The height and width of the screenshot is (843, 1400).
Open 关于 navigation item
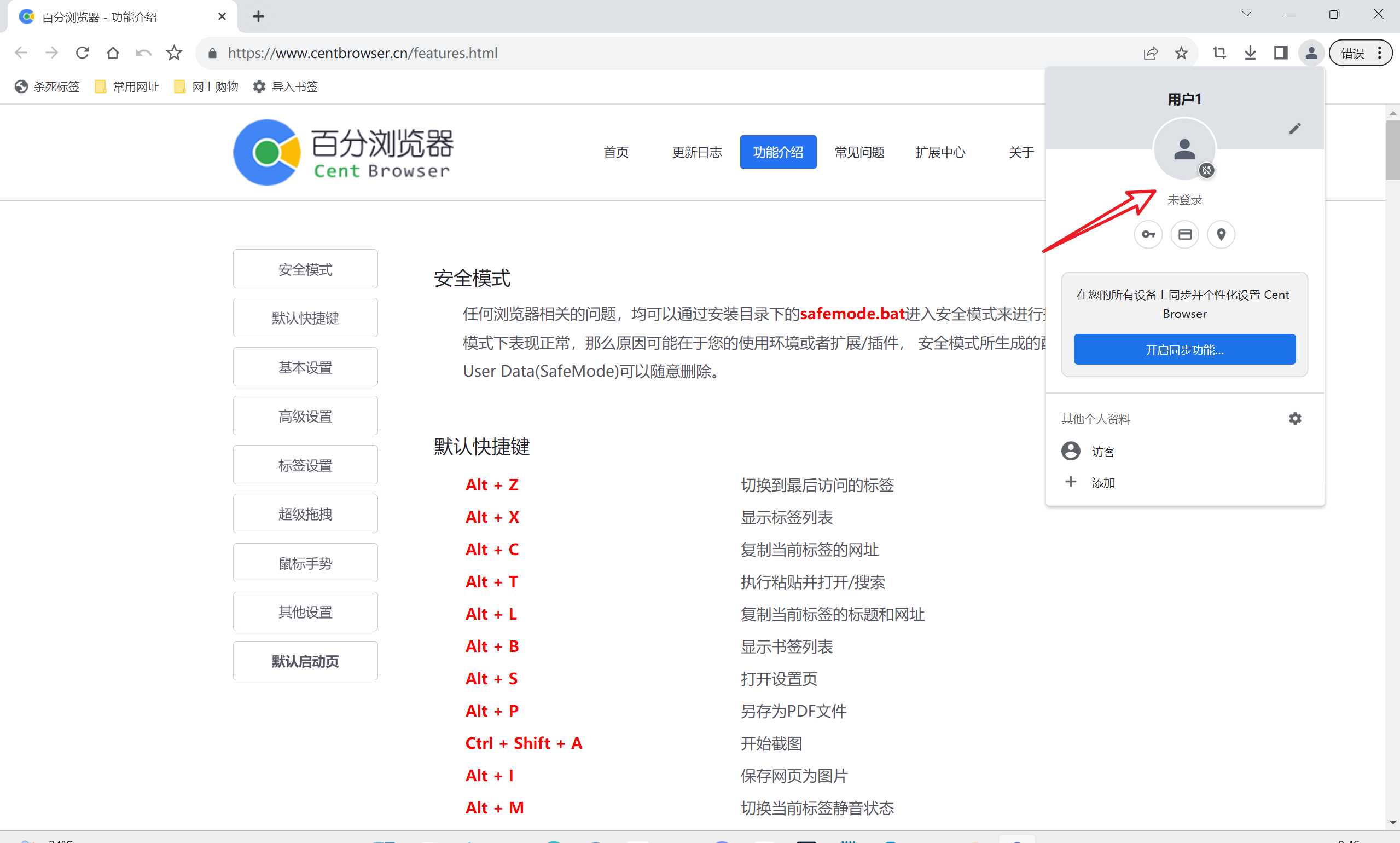1021,152
